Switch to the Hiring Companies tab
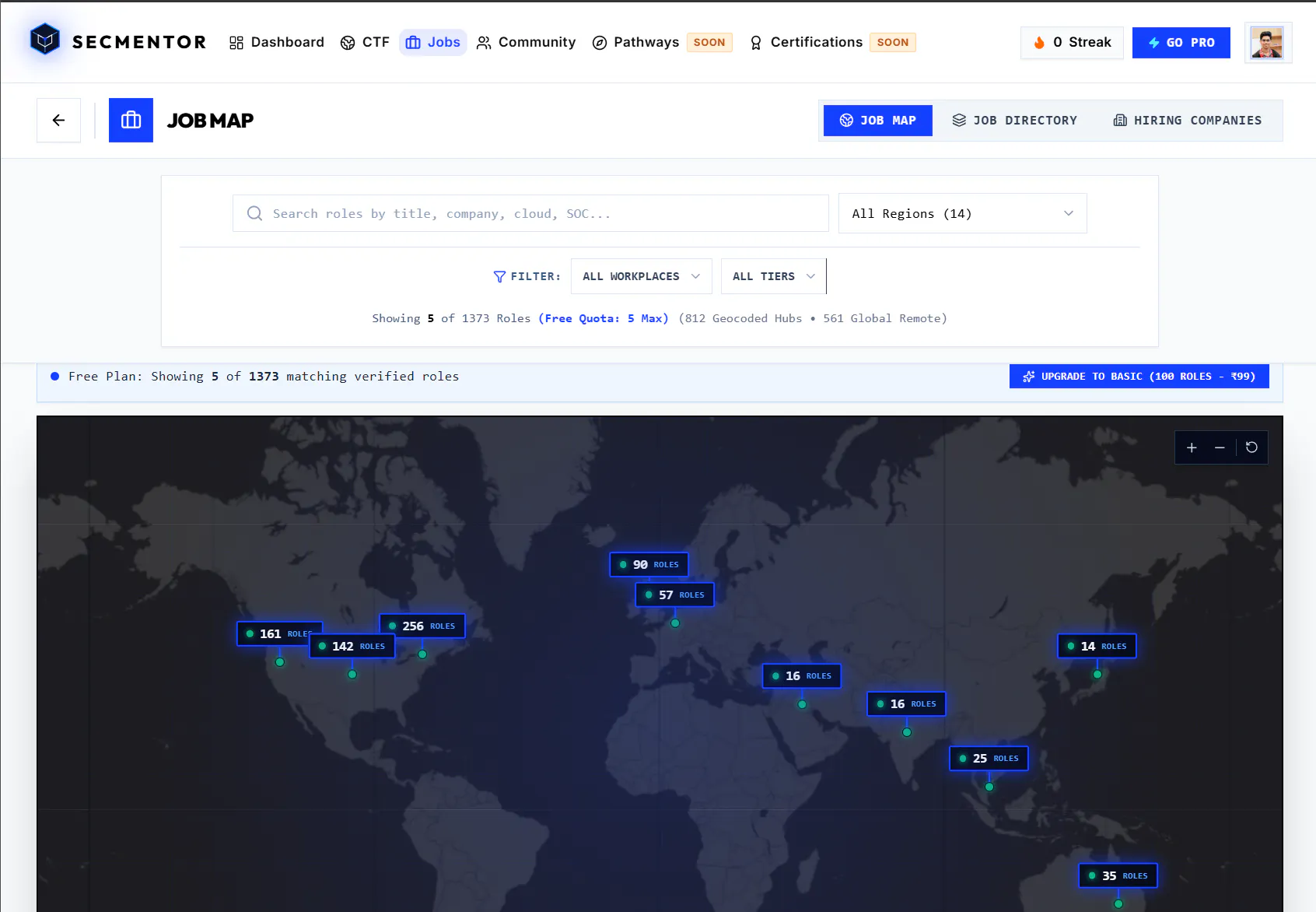The height and width of the screenshot is (912, 1316). click(1187, 121)
